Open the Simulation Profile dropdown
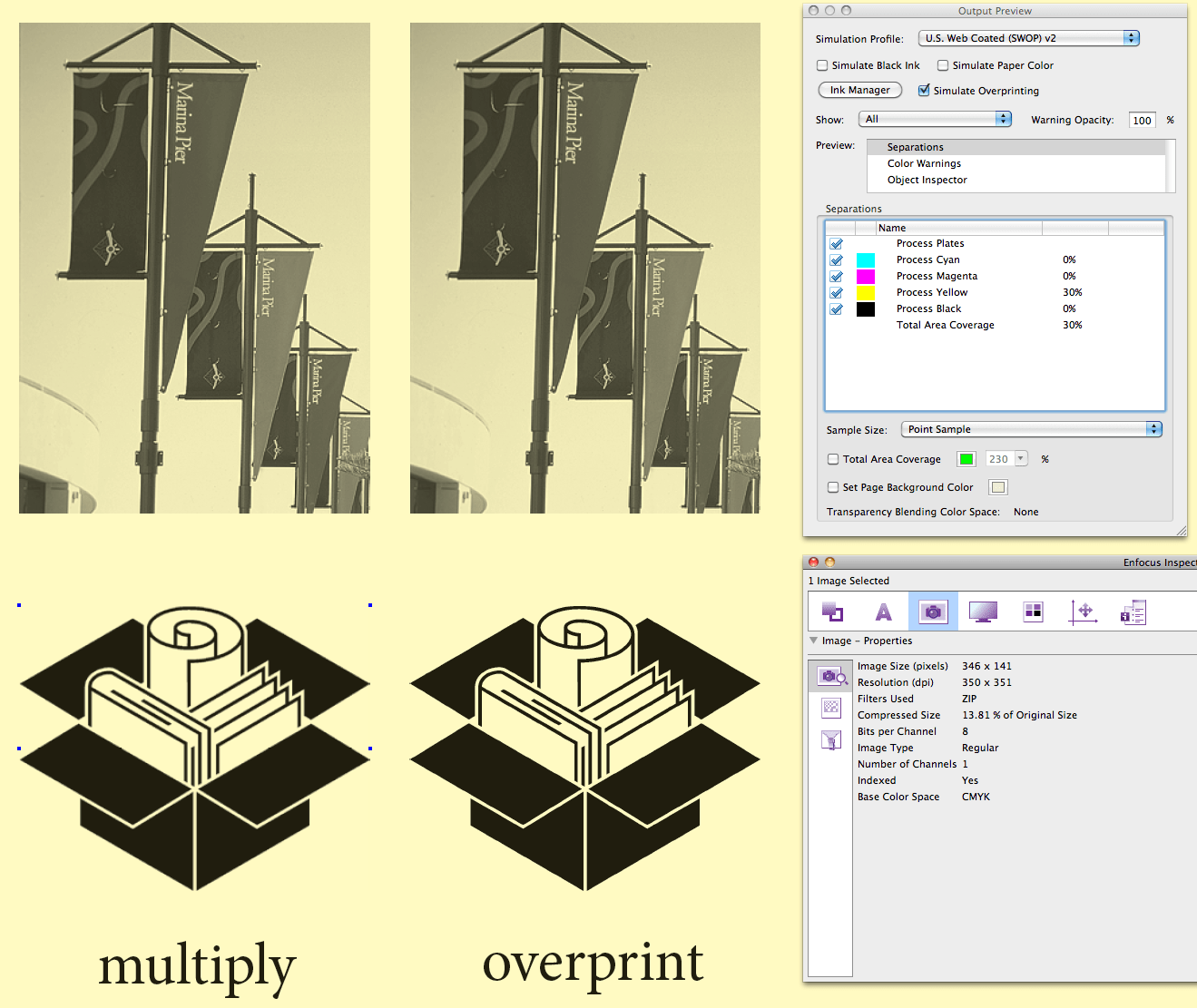Viewport: 1197px width, 1008px height. 1028,38
